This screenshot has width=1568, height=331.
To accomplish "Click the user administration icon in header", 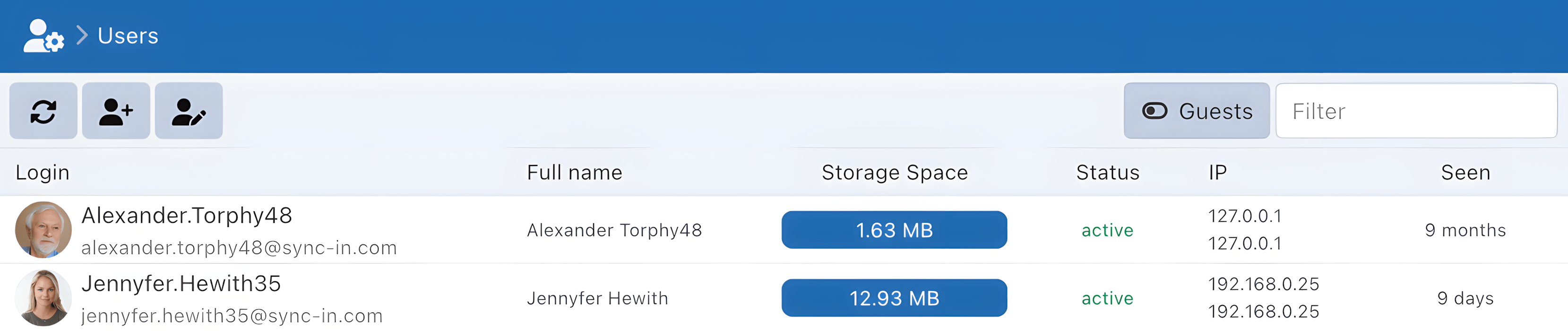I will pyautogui.click(x=43, y=36).
